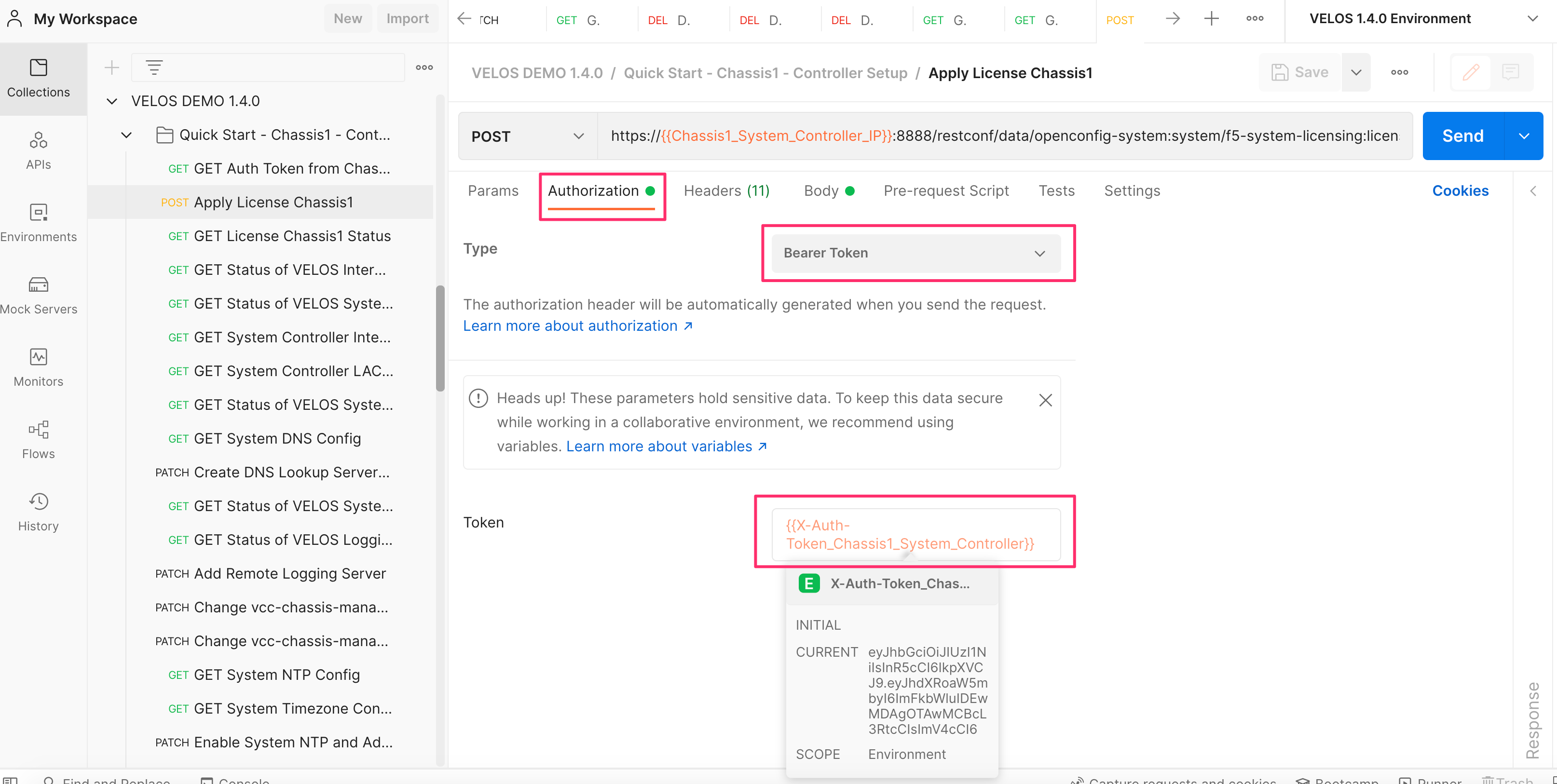The image size is (1557, 784).
Task: Open the comments icon in the request header
Action: 1511,72
